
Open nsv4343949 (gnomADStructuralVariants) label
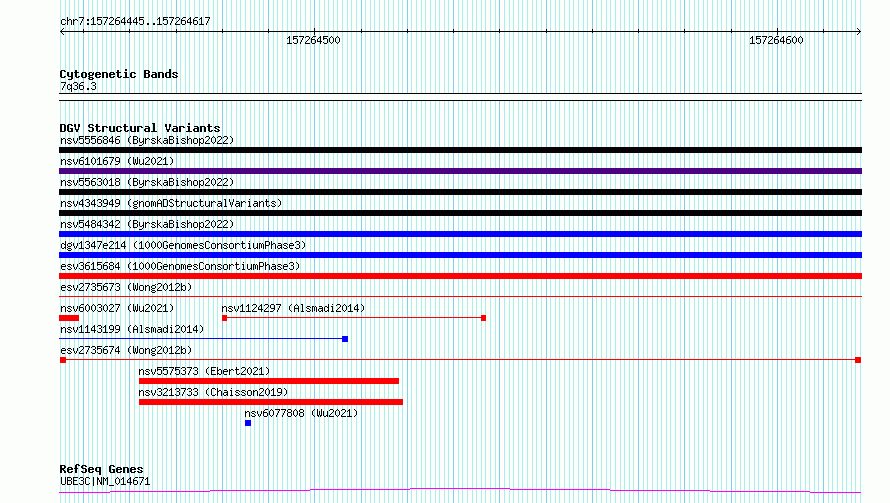(x=171, y=203)
